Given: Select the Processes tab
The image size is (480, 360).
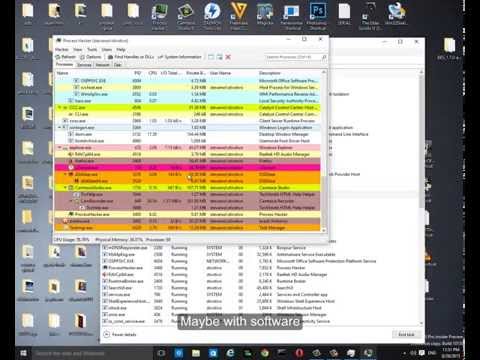Looking at the screenshot, I should point(65,64).
